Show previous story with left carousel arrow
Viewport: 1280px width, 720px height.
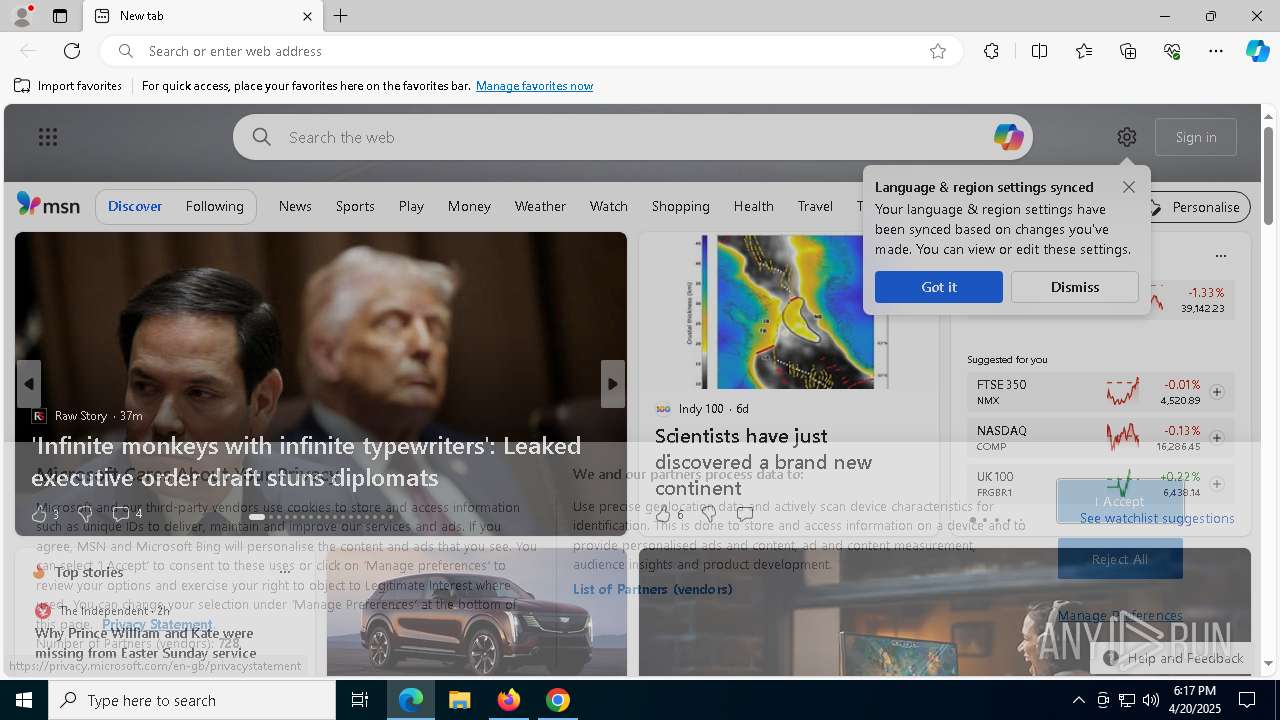pyautogui.click(x=28, y=384)
